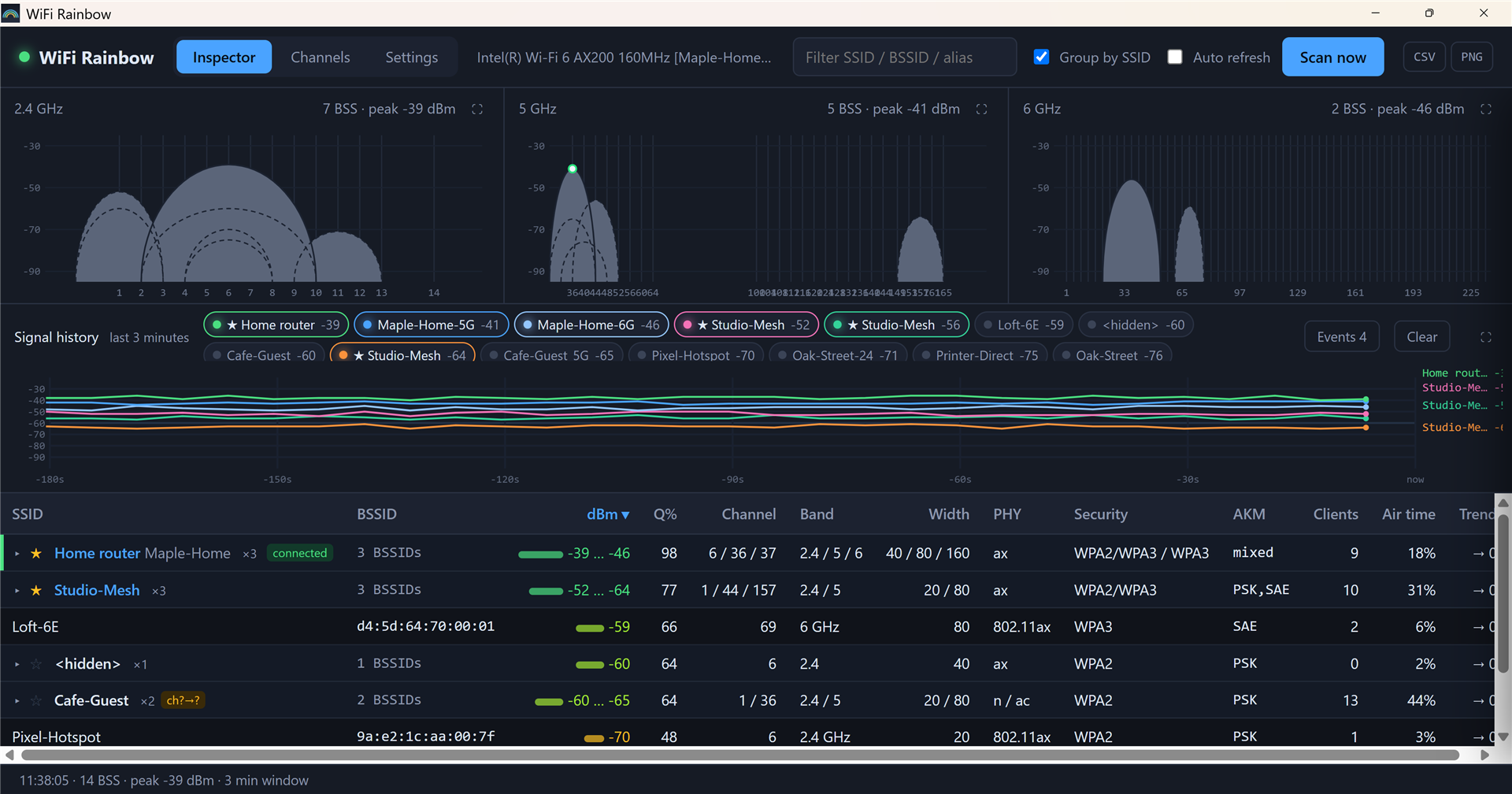Clear the signal history
The image size is (1512, 794).
(x=1421, y=337)
